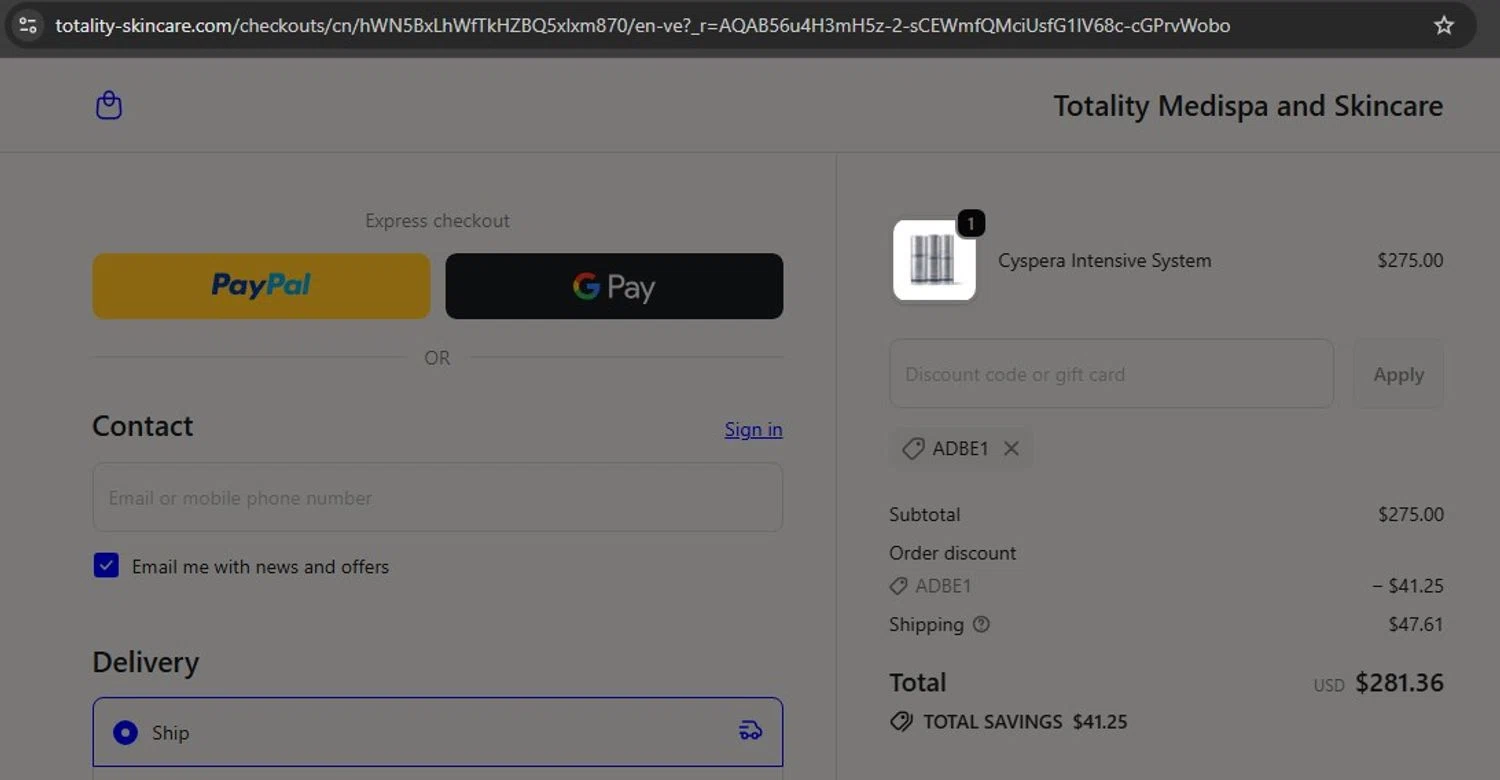Screen dimensions: 1500x780
Task: Focus the Discount code or gift card field
Action: (1111, 374)
